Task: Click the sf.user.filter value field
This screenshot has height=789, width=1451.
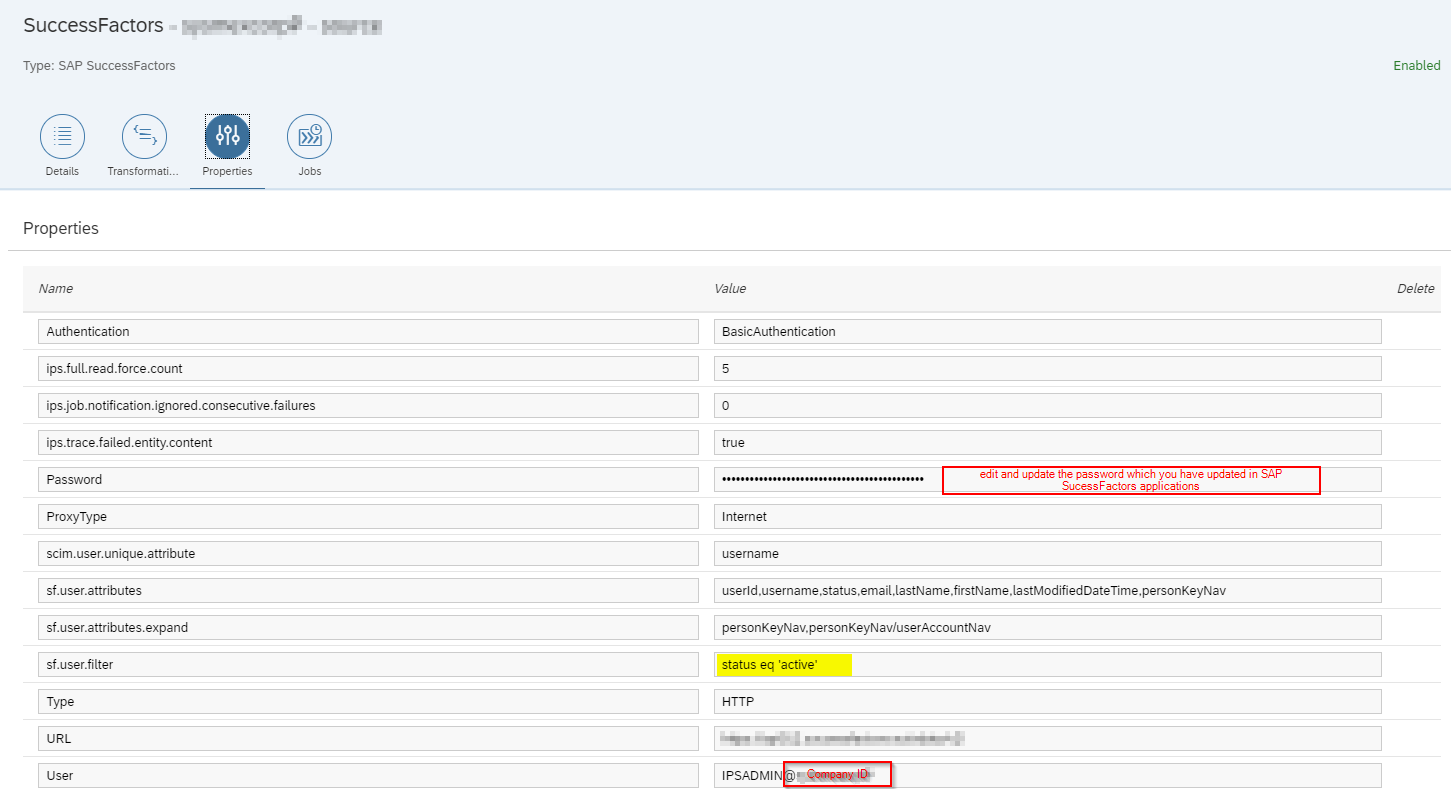Action: [x=1100, y=665]
